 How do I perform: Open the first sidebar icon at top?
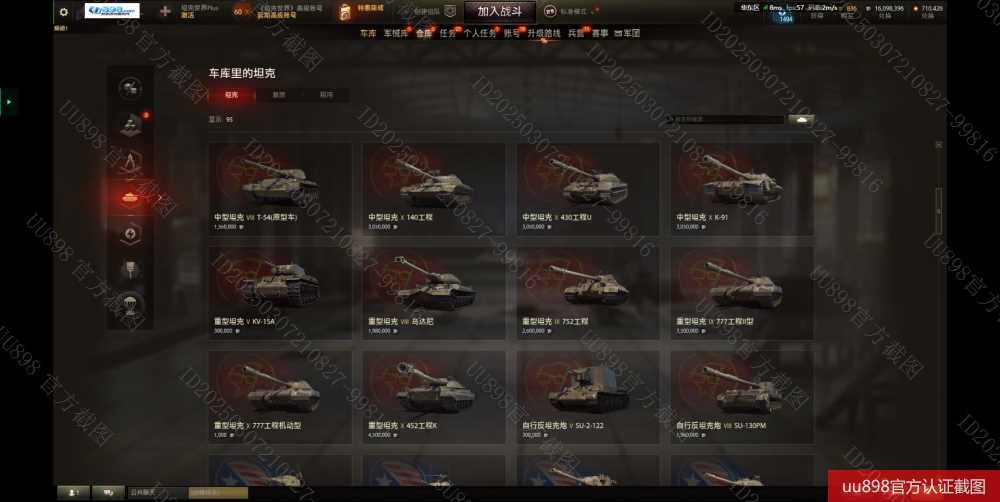(x=130, y=87)
